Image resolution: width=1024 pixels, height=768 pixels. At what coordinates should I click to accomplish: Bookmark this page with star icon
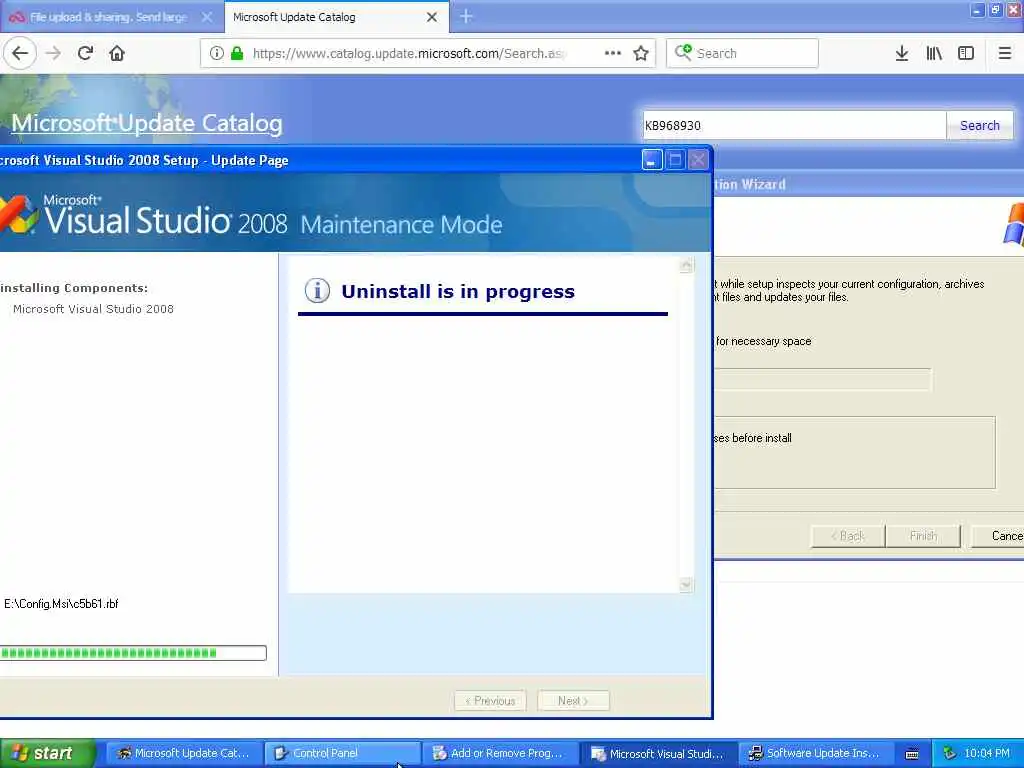641,53
